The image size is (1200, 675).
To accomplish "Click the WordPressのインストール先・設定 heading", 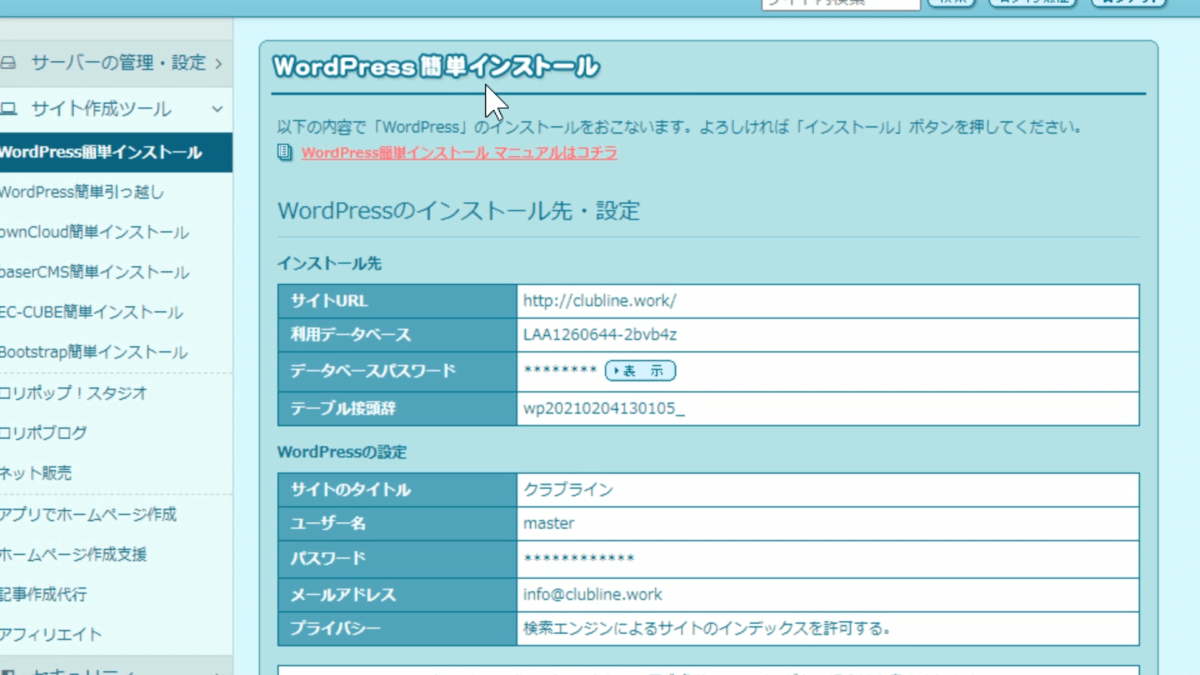I will (458, 211).
